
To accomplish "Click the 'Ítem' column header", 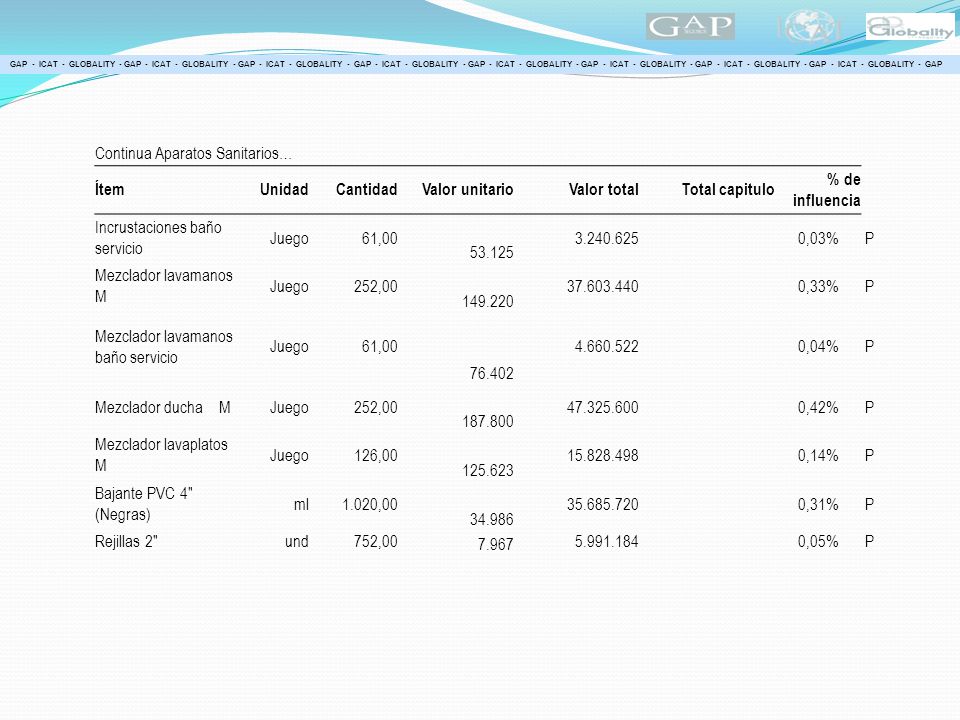I will pos(110,190).
